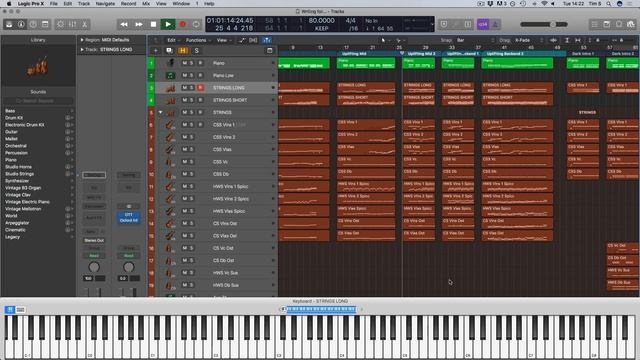640x360 pixels.
Task: Start playback with the green Play button
Action: pos(168,24)
